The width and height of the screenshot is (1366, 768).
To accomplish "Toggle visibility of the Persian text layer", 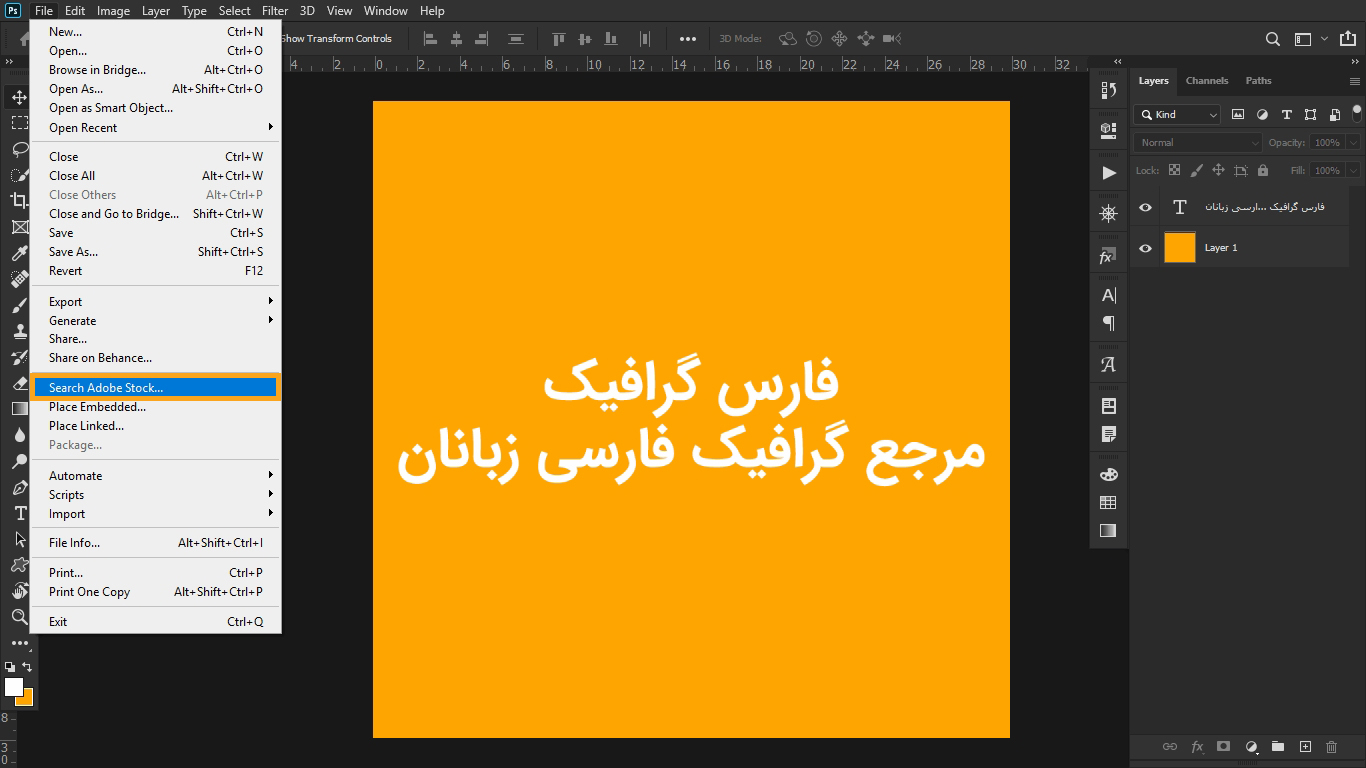I will click(1145, 207).
